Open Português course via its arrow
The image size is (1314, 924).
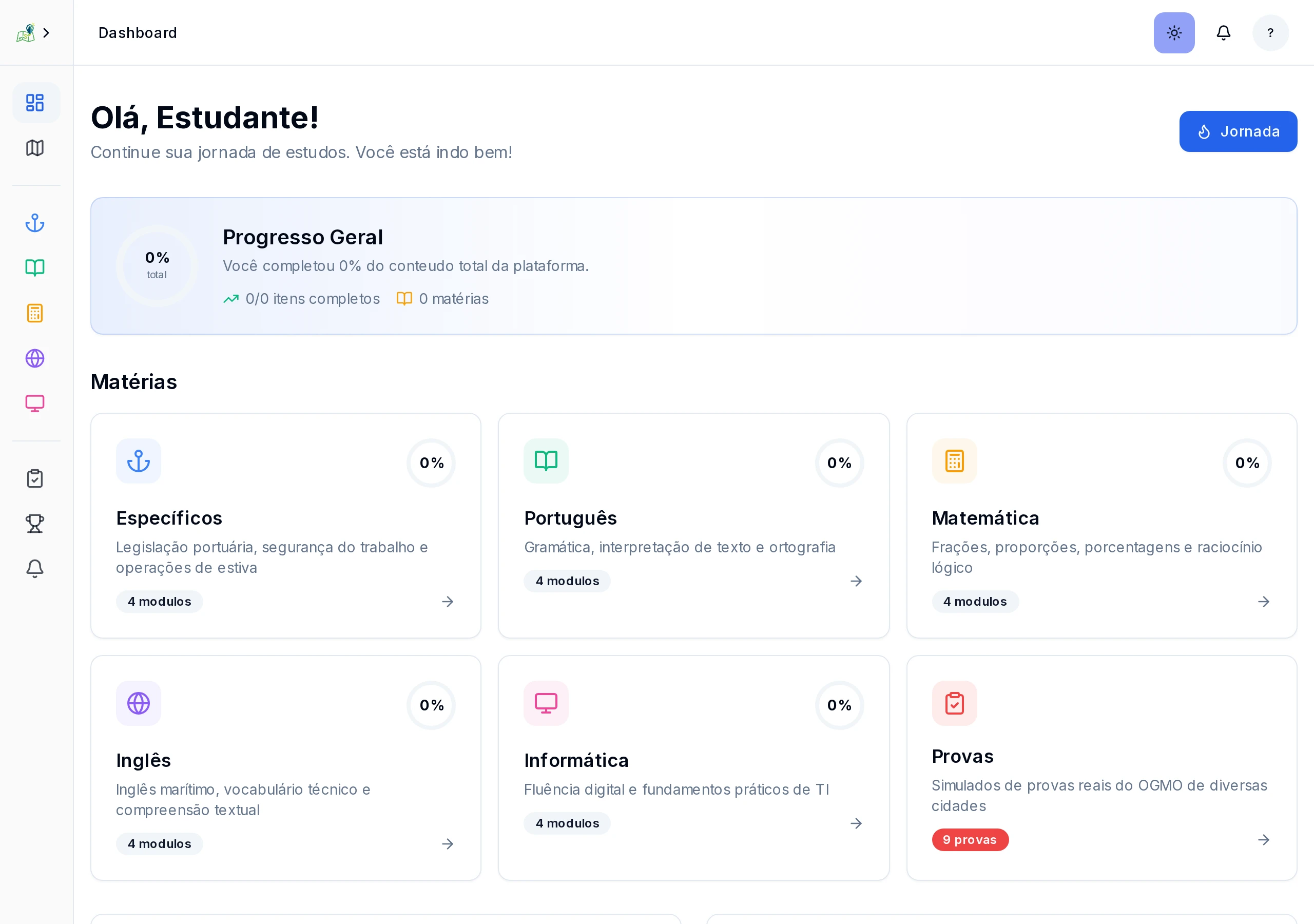(856, 581)
